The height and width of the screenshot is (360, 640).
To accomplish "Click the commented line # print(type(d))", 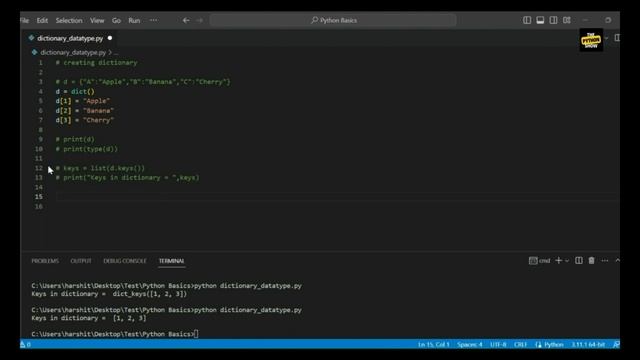I will tap(87, 149).
